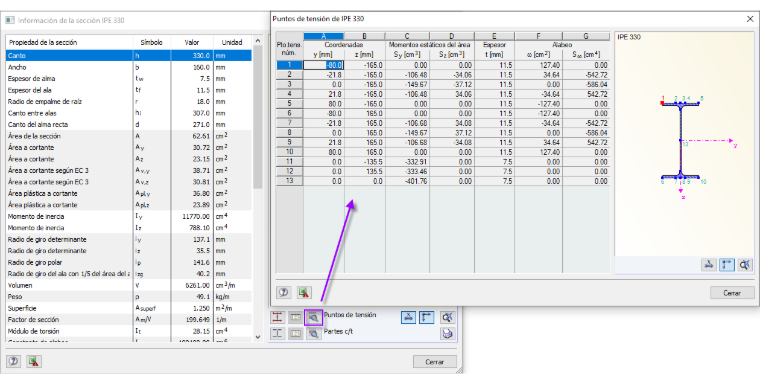Viewport: 760px width, 384px height.
Task: Select the Peso property row
Action: [x=129, y=297]
